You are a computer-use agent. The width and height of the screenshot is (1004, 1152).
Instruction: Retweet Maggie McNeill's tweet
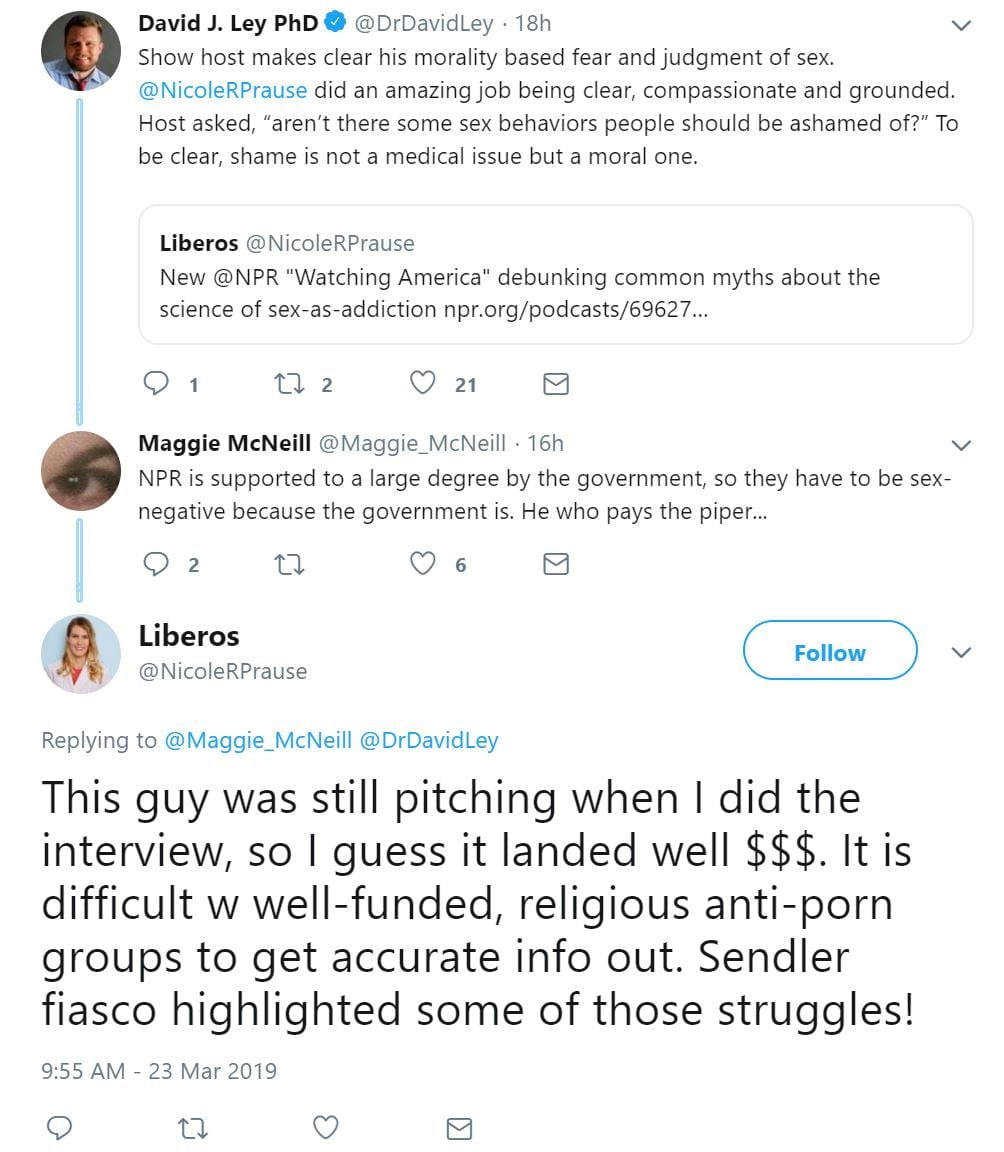click(x=288, y=565)
